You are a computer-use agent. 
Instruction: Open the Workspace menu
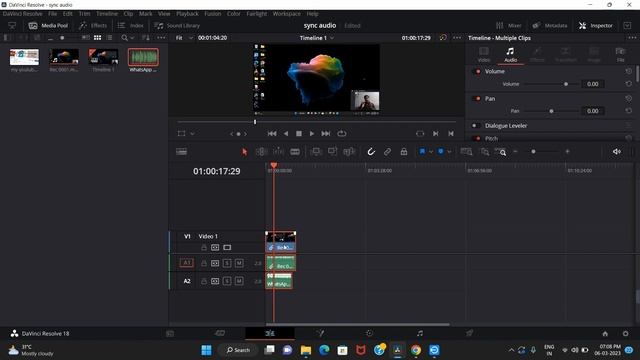(x=286, y=14)
